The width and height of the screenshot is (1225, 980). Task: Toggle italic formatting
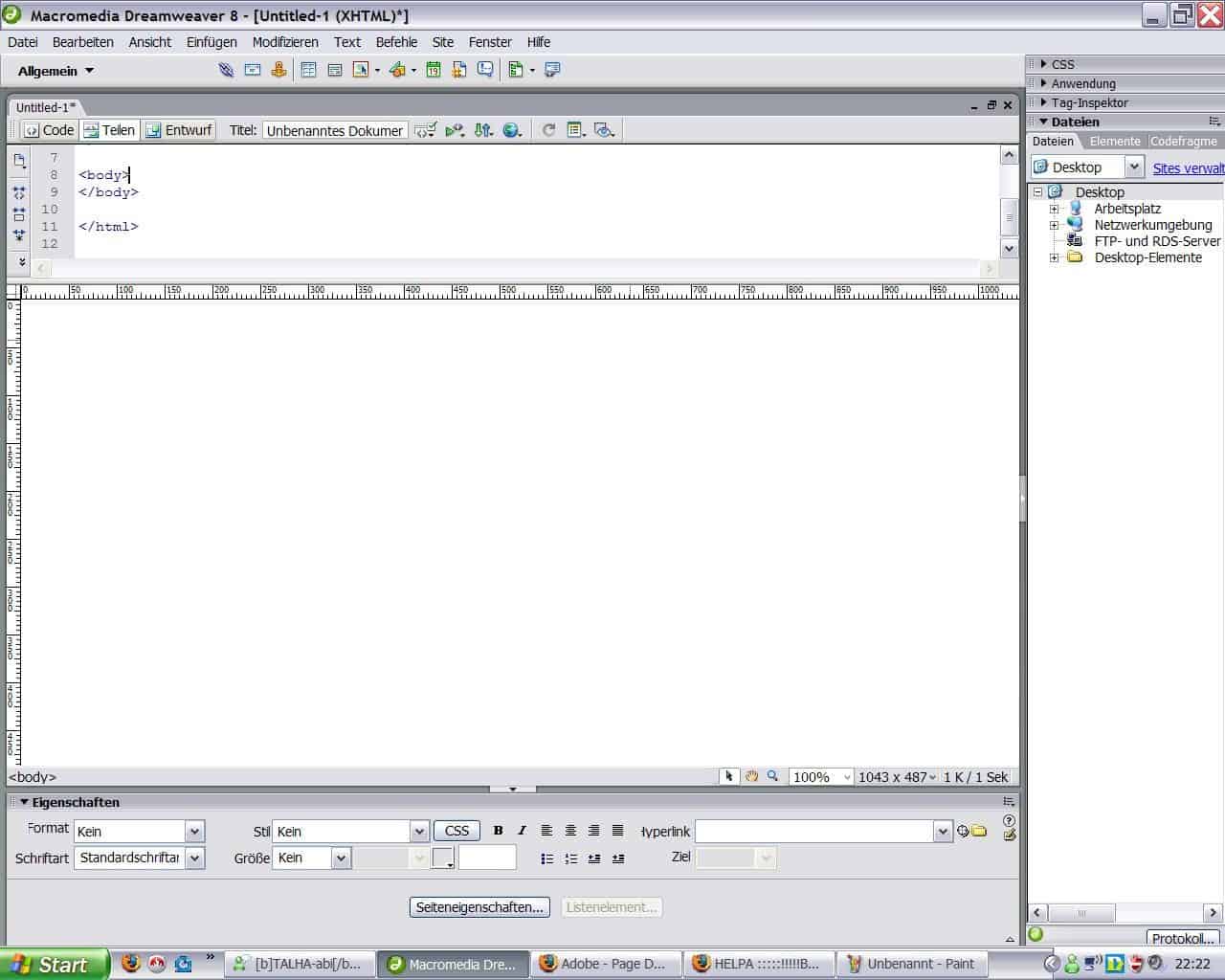(x=522, y=831)
